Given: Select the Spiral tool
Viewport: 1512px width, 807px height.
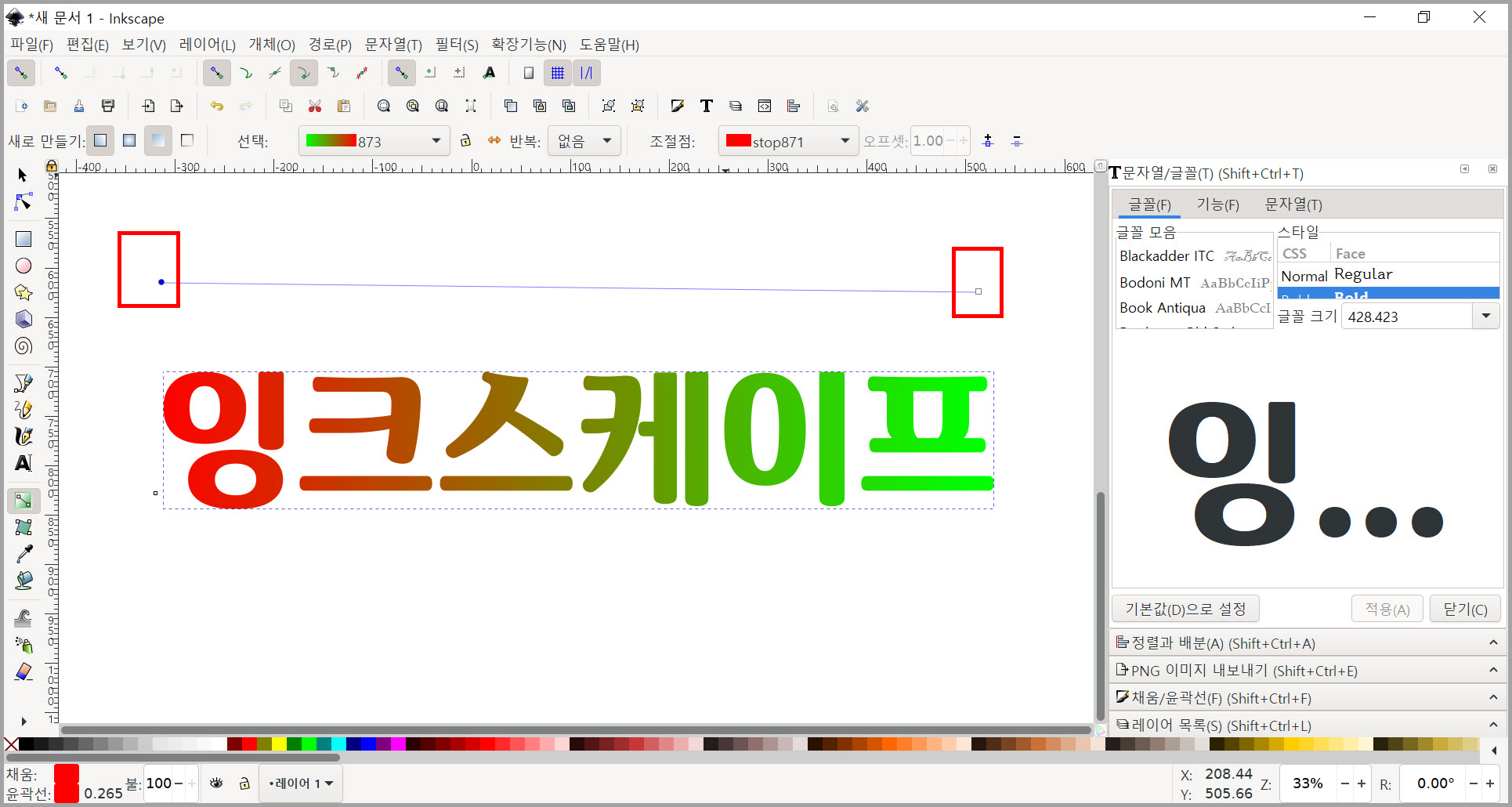Looking at the screenshot, I should [24, 346].
